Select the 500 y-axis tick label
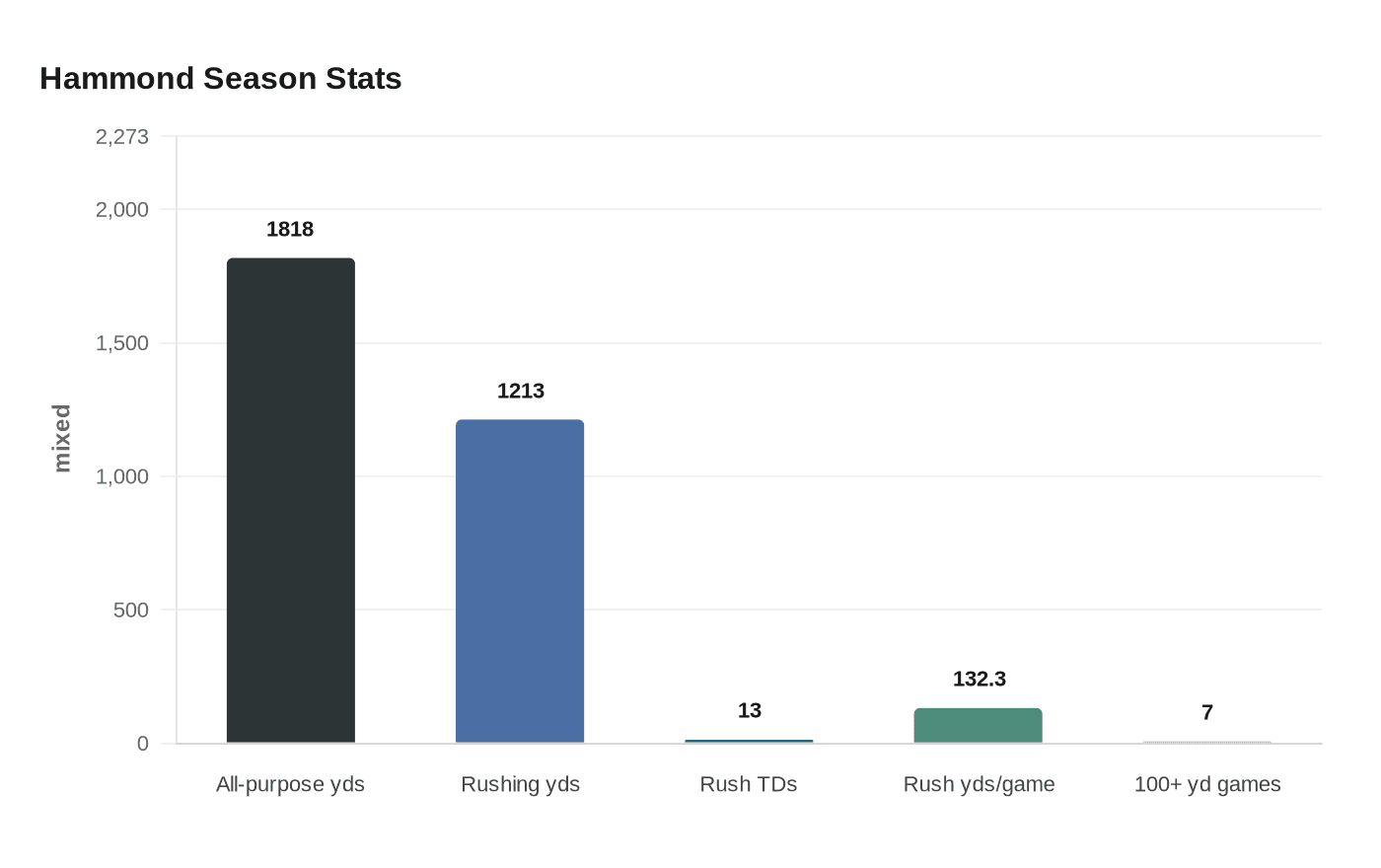The width and height of the screenshot is (1381, 868). point(130,610)
